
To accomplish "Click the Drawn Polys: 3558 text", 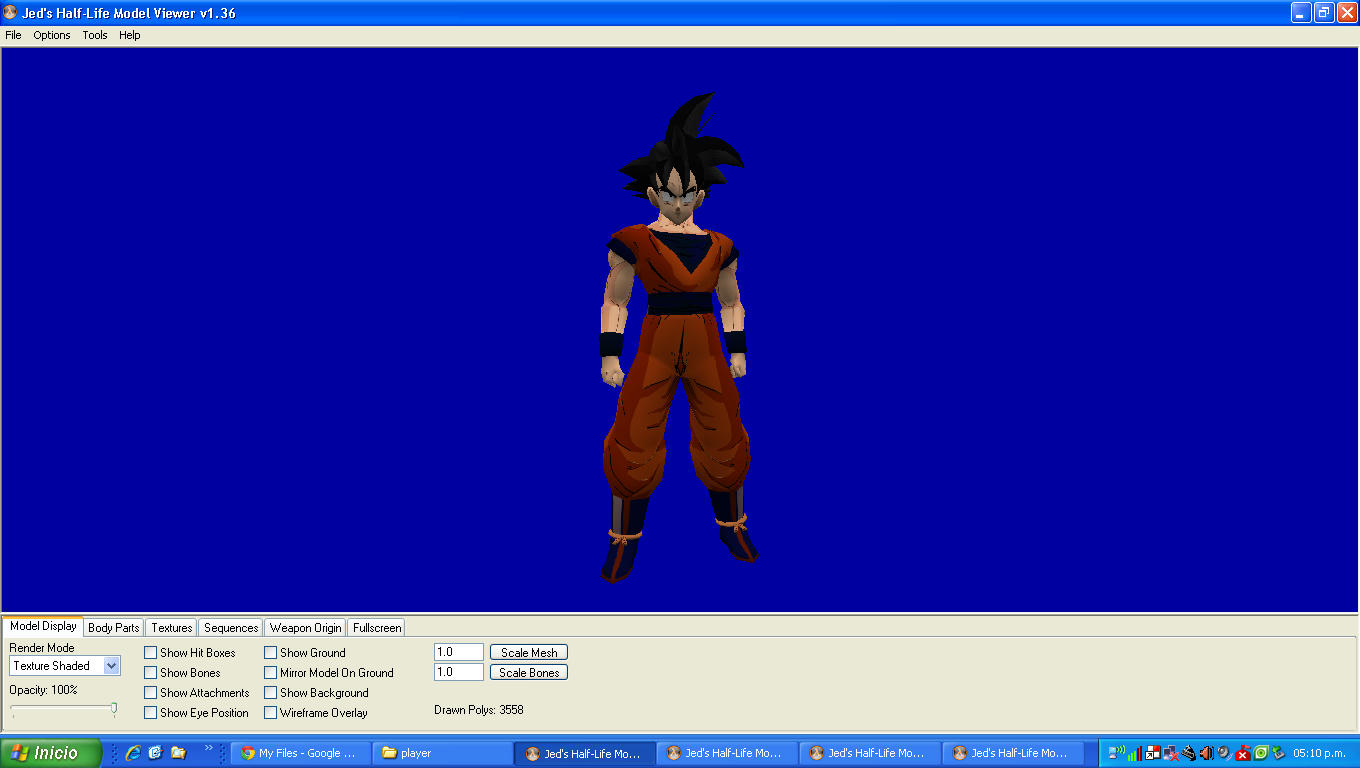I will 478,710.
